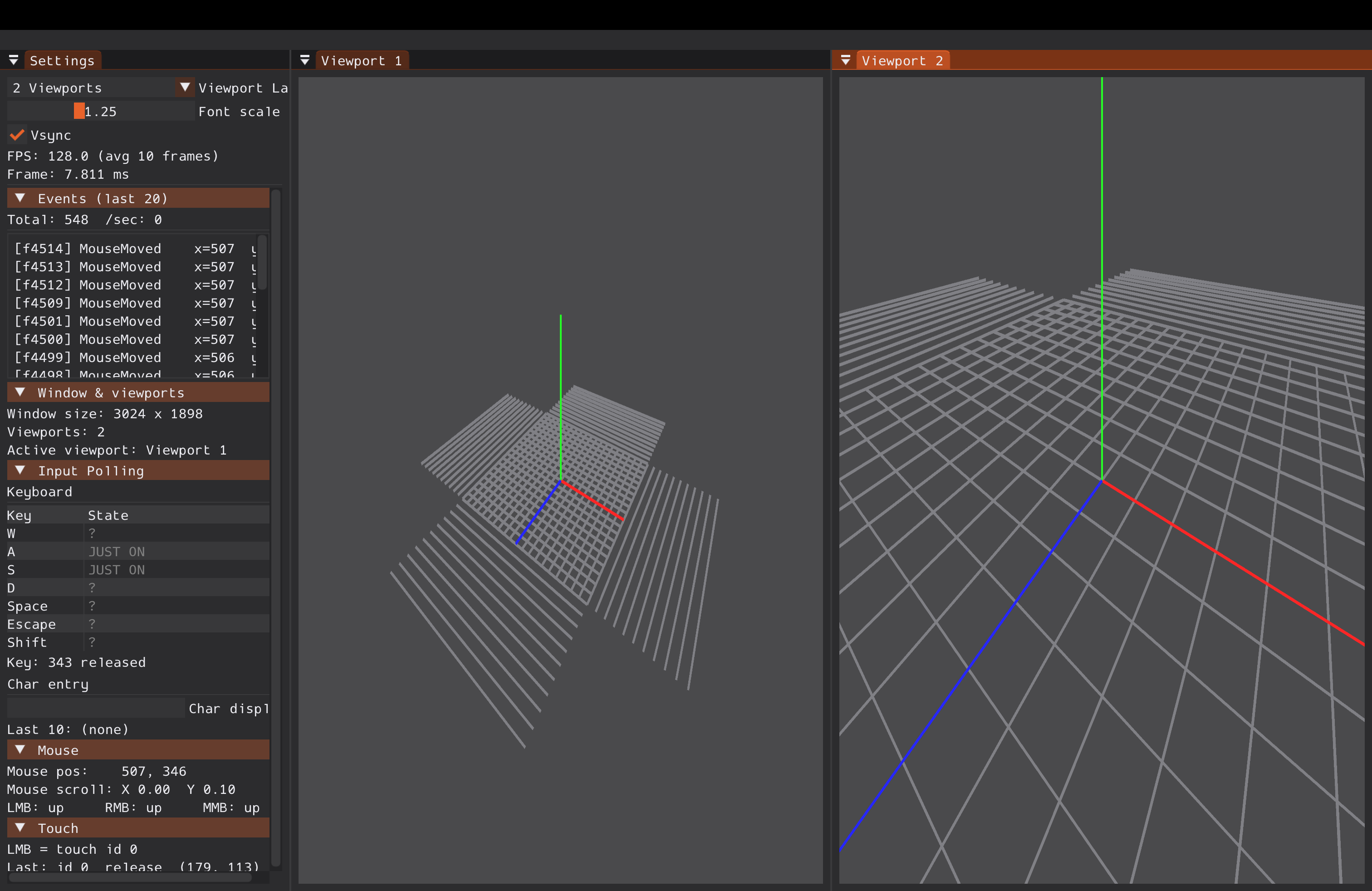Viewport: 1372px width, 891px height.
Task: Click the Char display input field
Action: coord(96,708)
